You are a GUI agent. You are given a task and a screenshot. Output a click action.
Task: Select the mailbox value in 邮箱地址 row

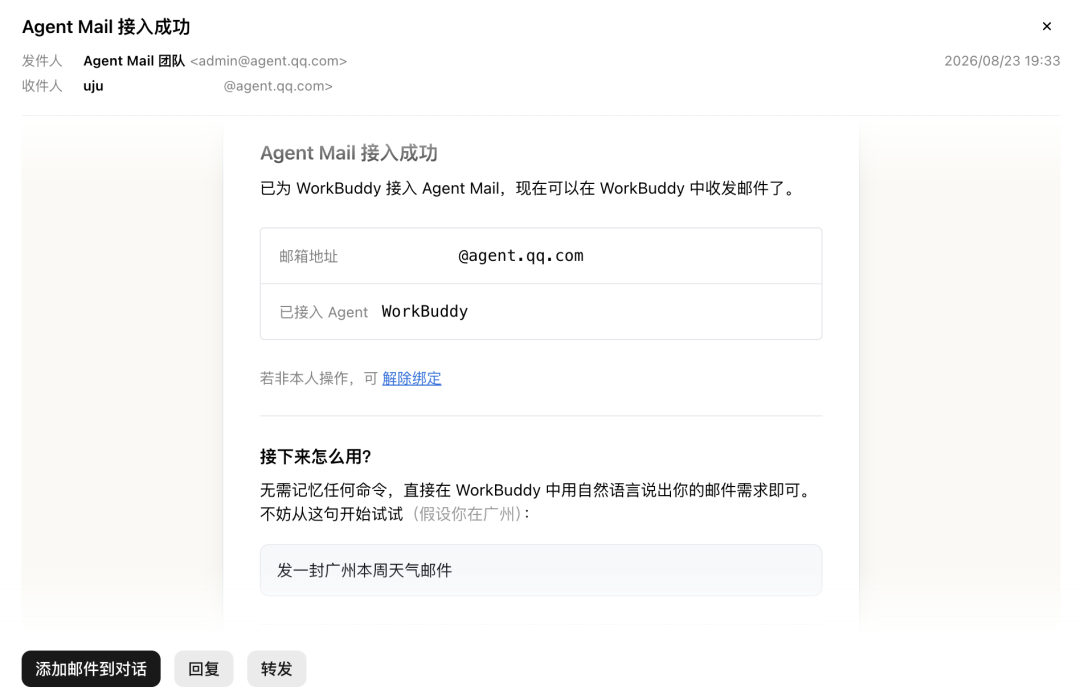tap(521, 256)
